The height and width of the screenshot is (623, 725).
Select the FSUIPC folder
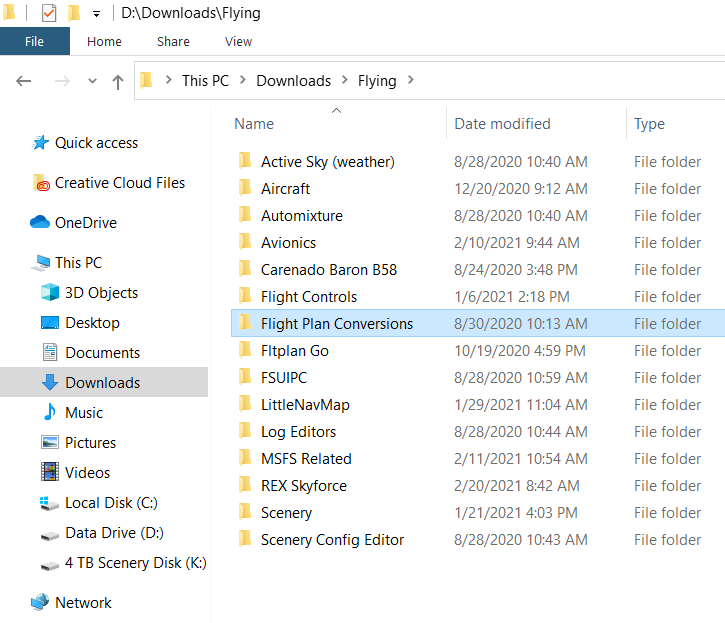[x=478, y=377]
